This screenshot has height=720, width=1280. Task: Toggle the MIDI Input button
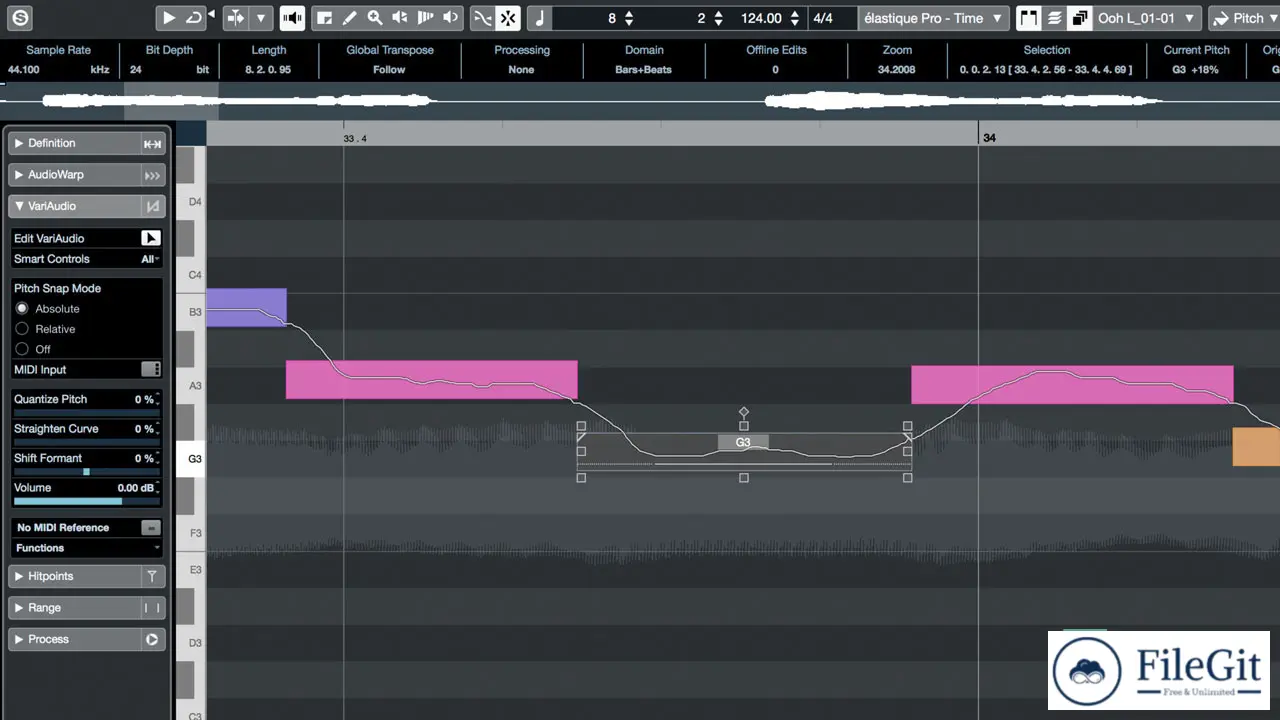(150, 370)
